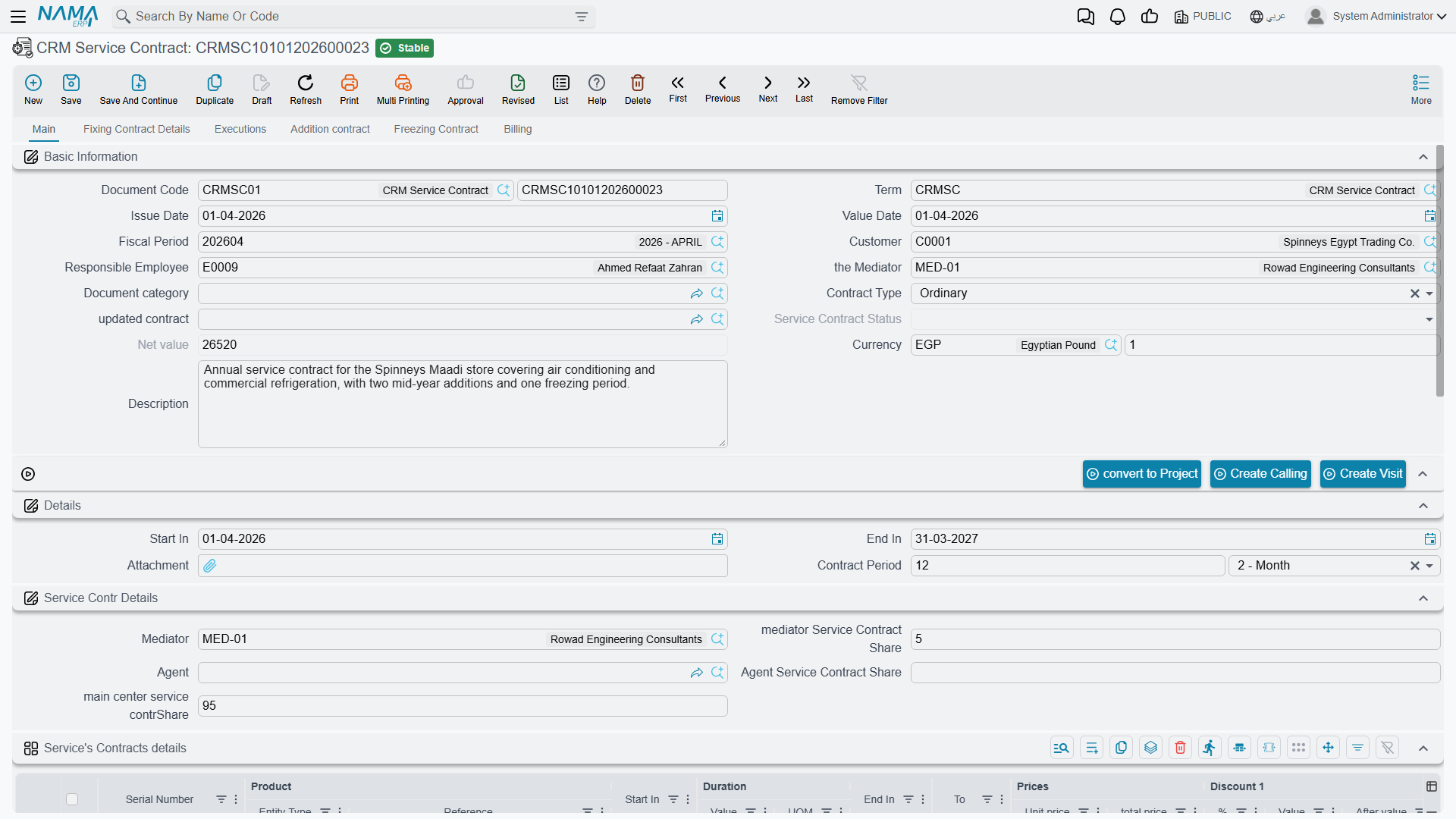The height and width of the screenshot is (819, 1456).
Task: Print the contract
Action: 350,89
